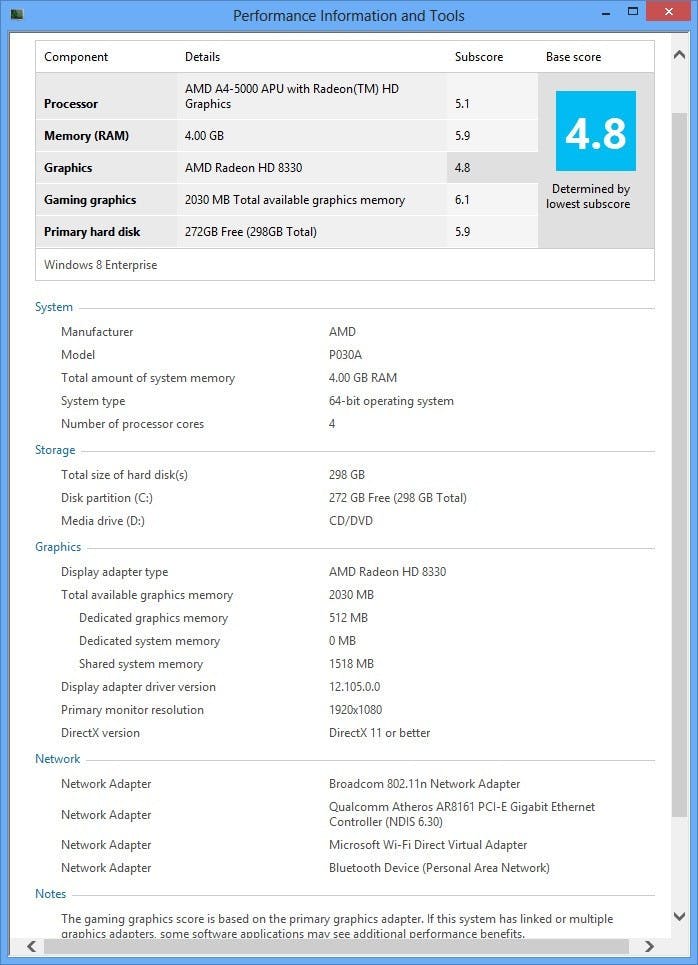
Task: Select the Base score column header
Action: 573,57
